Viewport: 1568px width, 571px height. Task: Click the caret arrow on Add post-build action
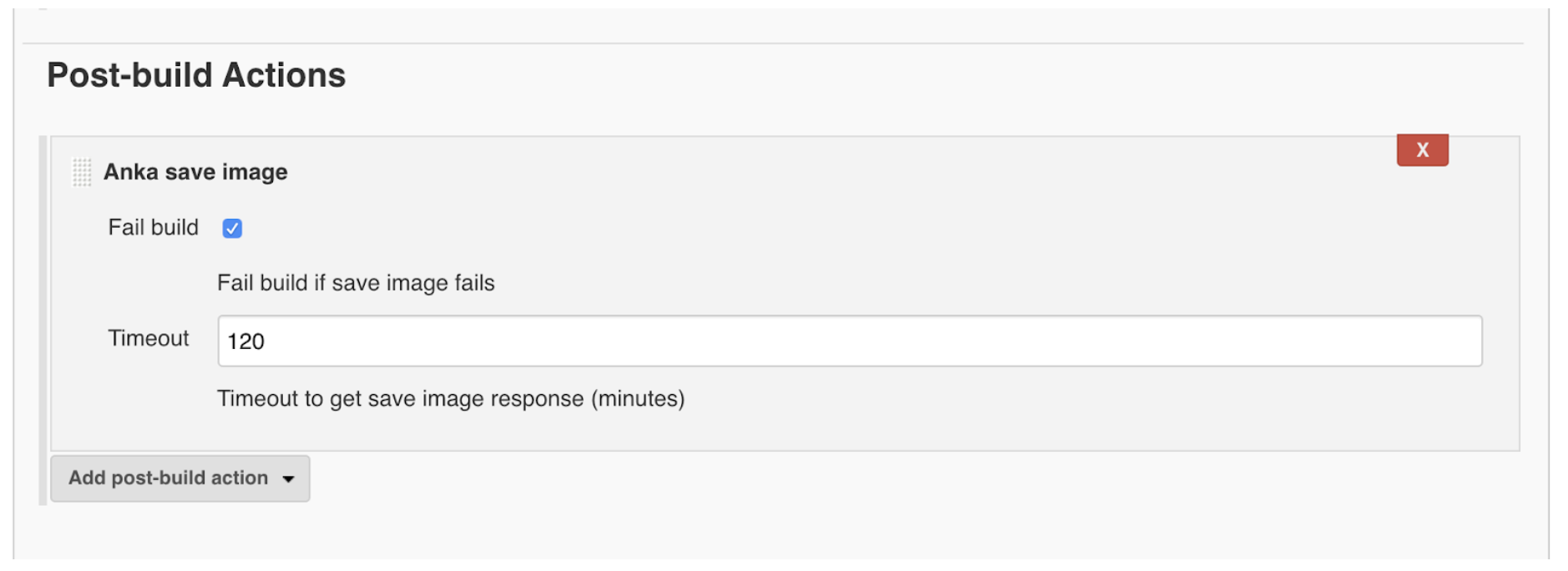point(288,479)
